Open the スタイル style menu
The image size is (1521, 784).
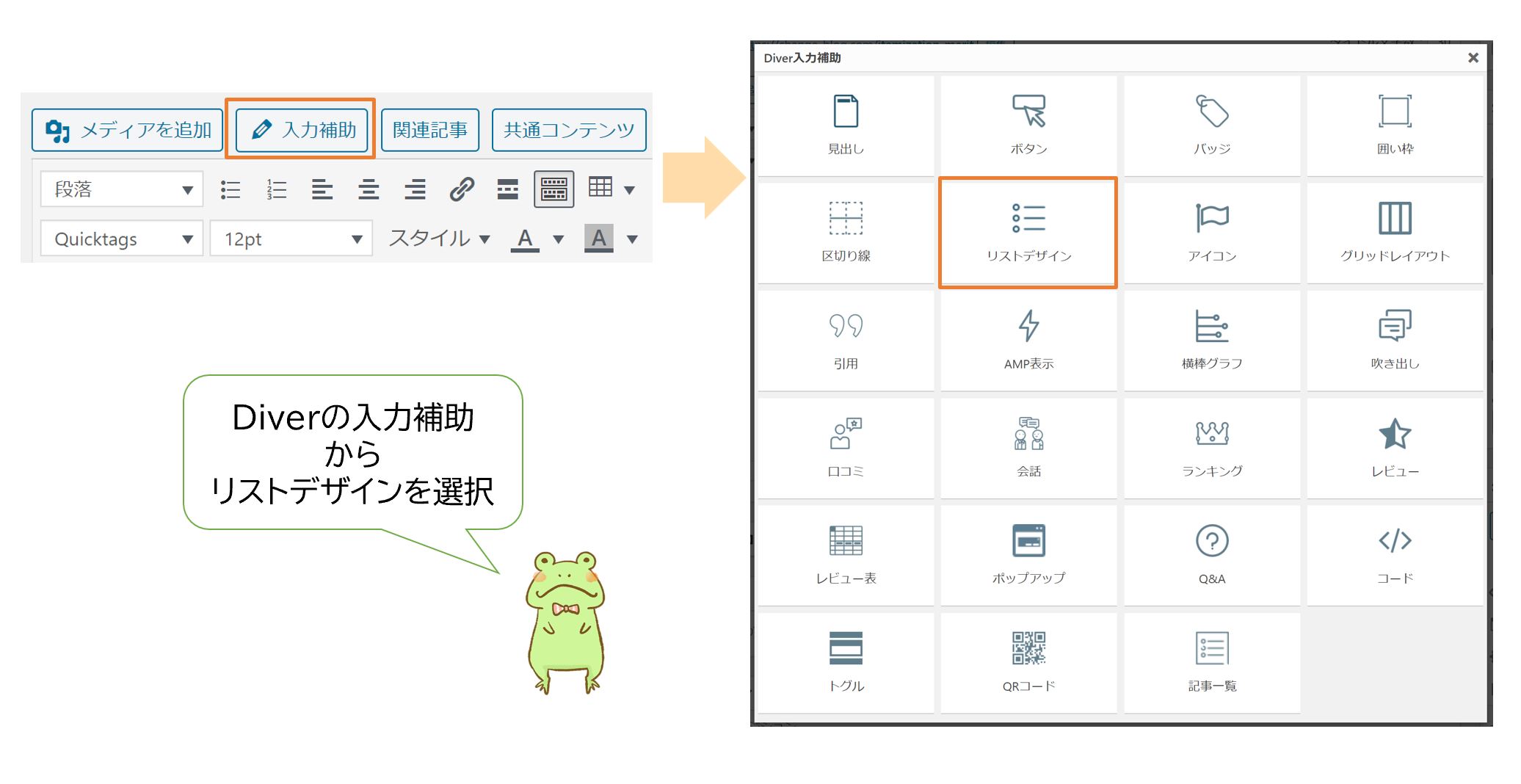pos(439,239)
